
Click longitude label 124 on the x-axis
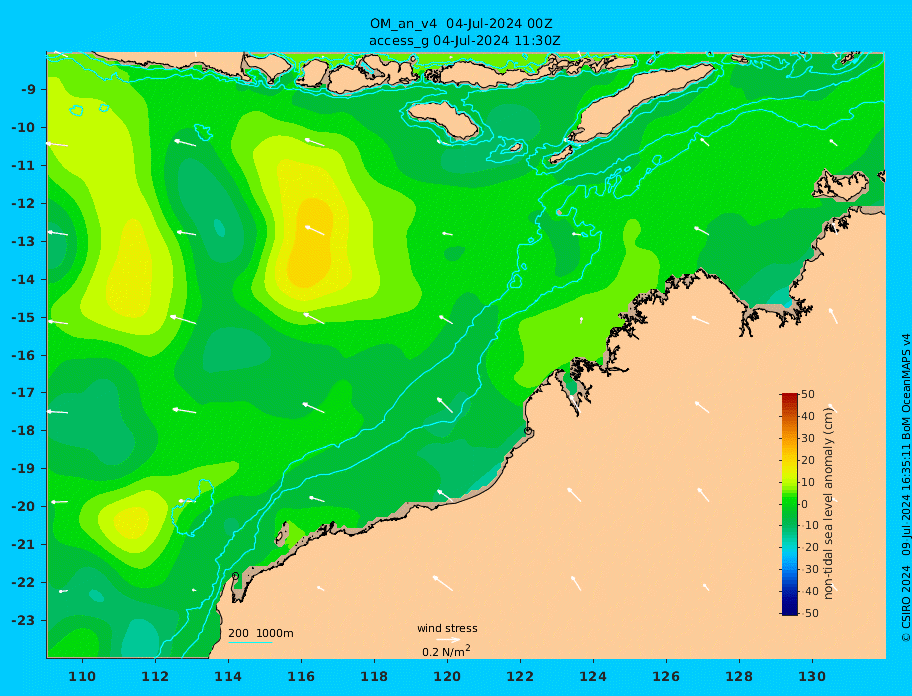593,676
